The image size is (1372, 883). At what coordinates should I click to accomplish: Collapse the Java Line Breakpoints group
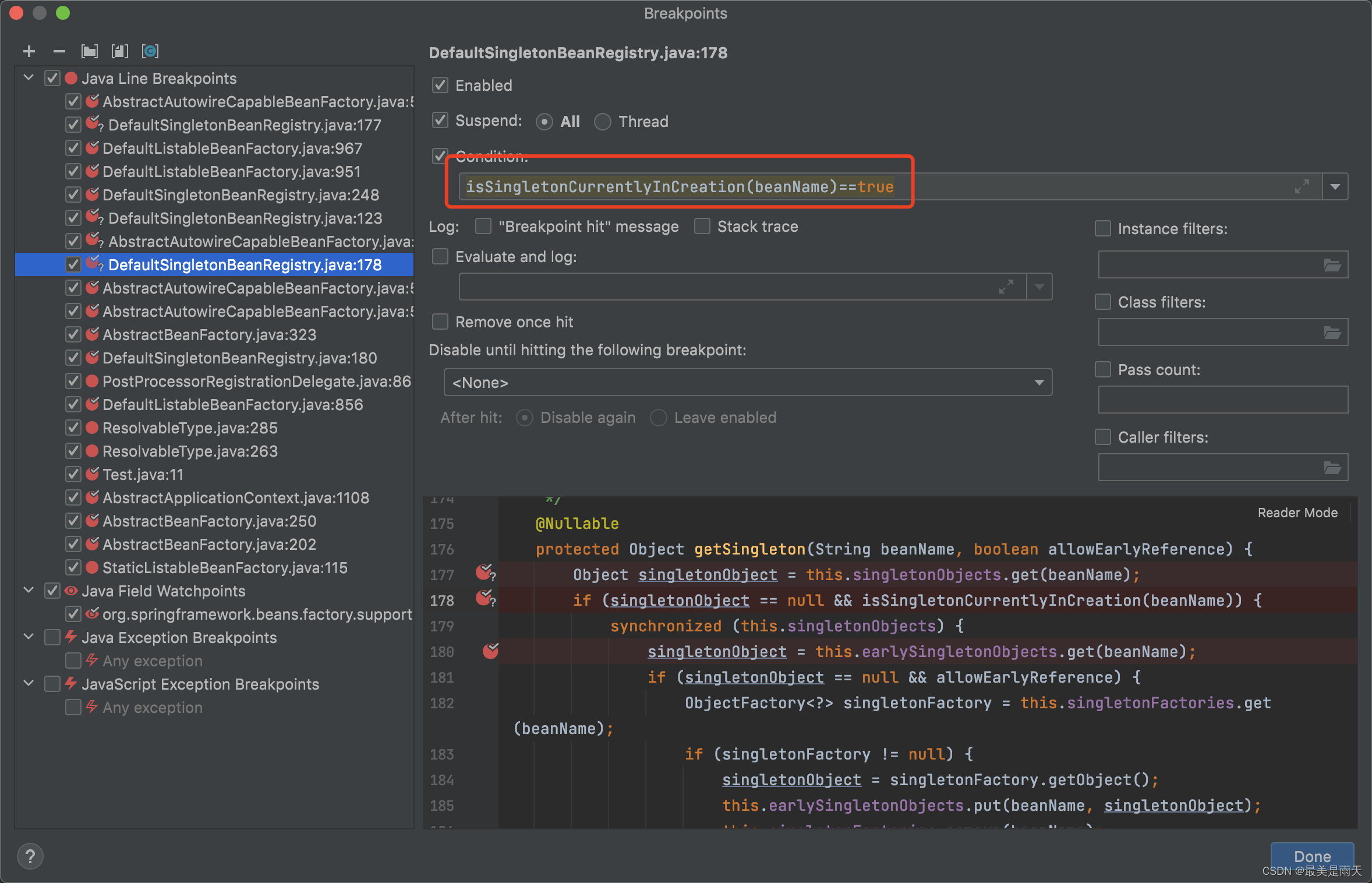(29, 78)
